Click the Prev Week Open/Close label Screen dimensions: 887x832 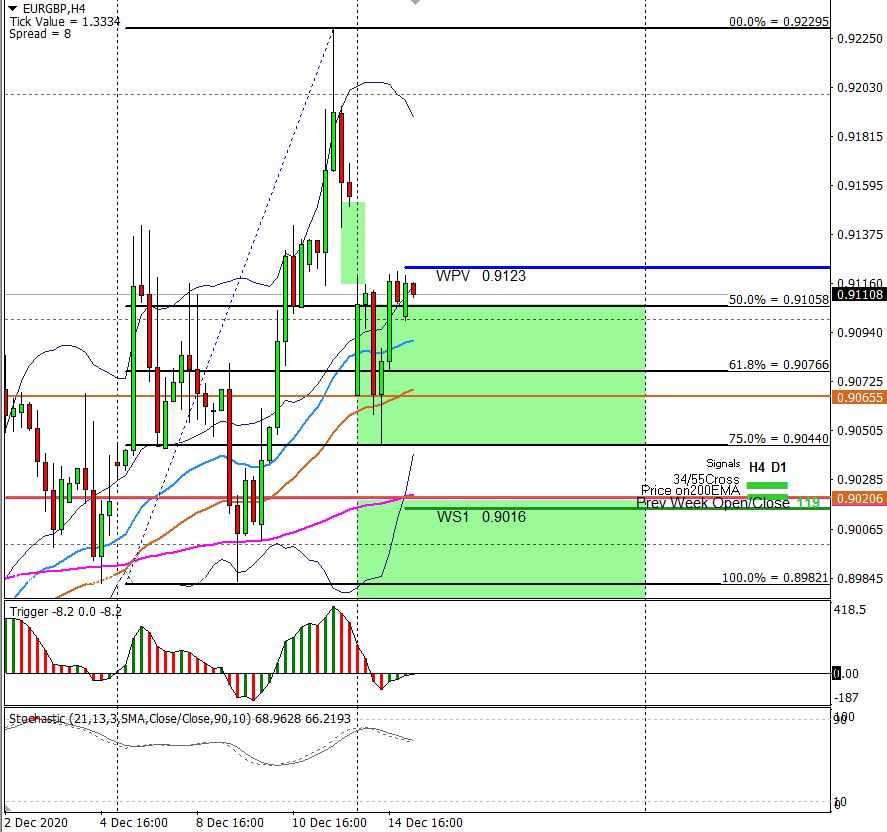pyautogui.click(x=714, y=502)
